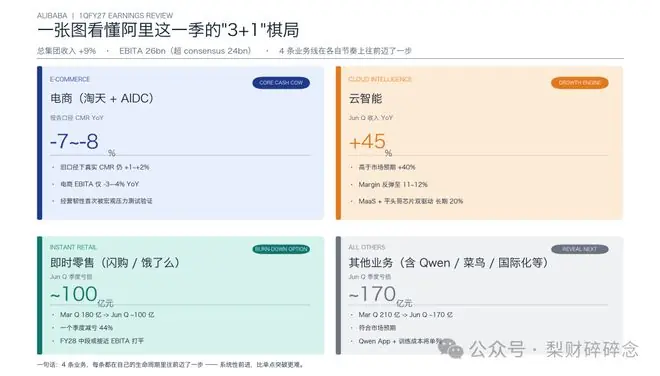
Task: Select the subtitle '4 条业务线在各自节奏上往前迈了一步'
Action: click(x=345, y=51)
